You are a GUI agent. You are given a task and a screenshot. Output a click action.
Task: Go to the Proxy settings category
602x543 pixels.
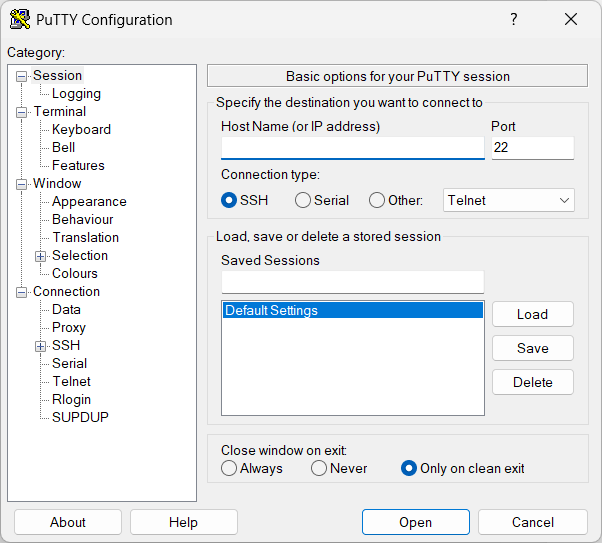click(69, 327)
